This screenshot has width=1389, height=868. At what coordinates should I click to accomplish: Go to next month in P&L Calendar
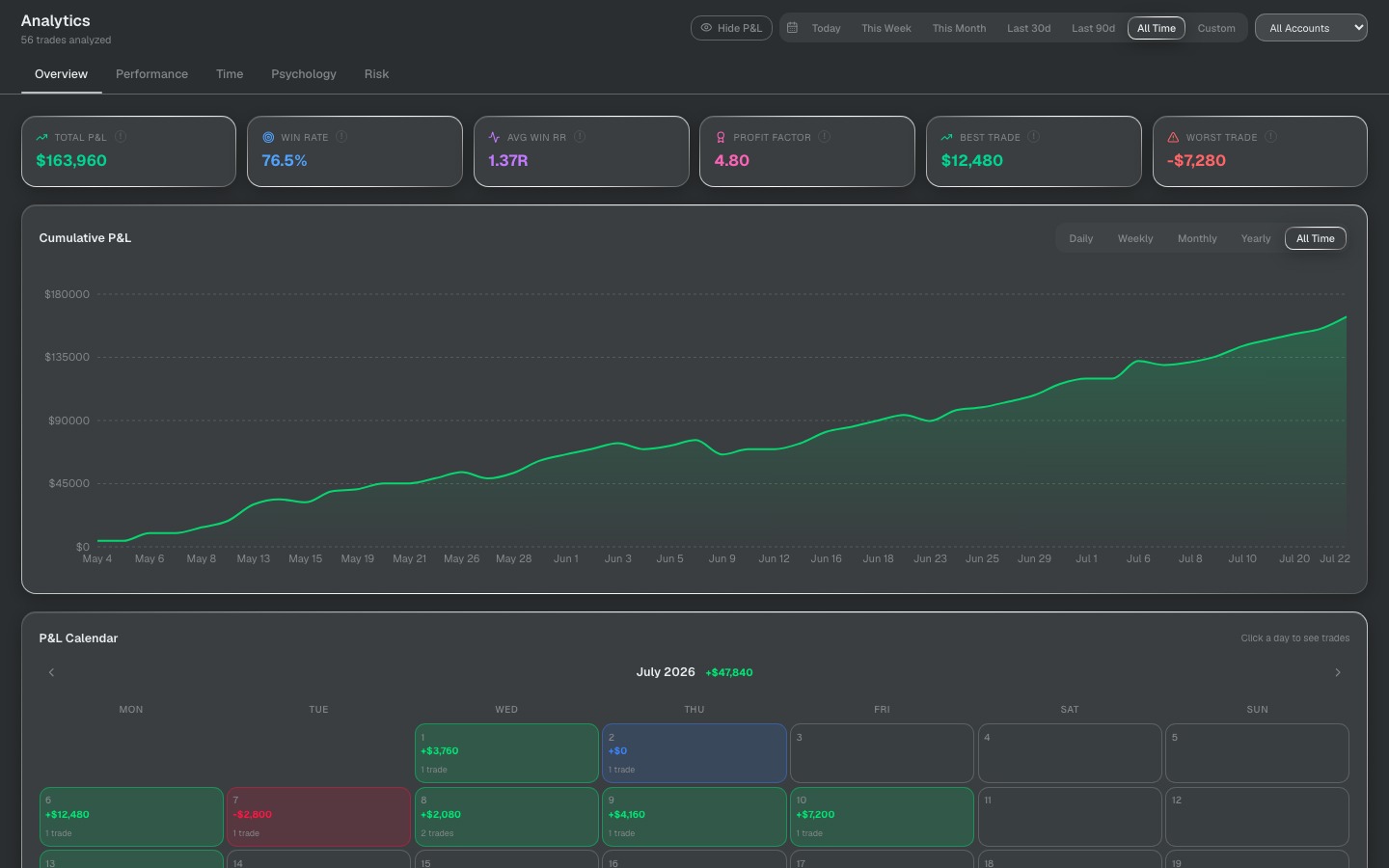[x=1338, y=672]
